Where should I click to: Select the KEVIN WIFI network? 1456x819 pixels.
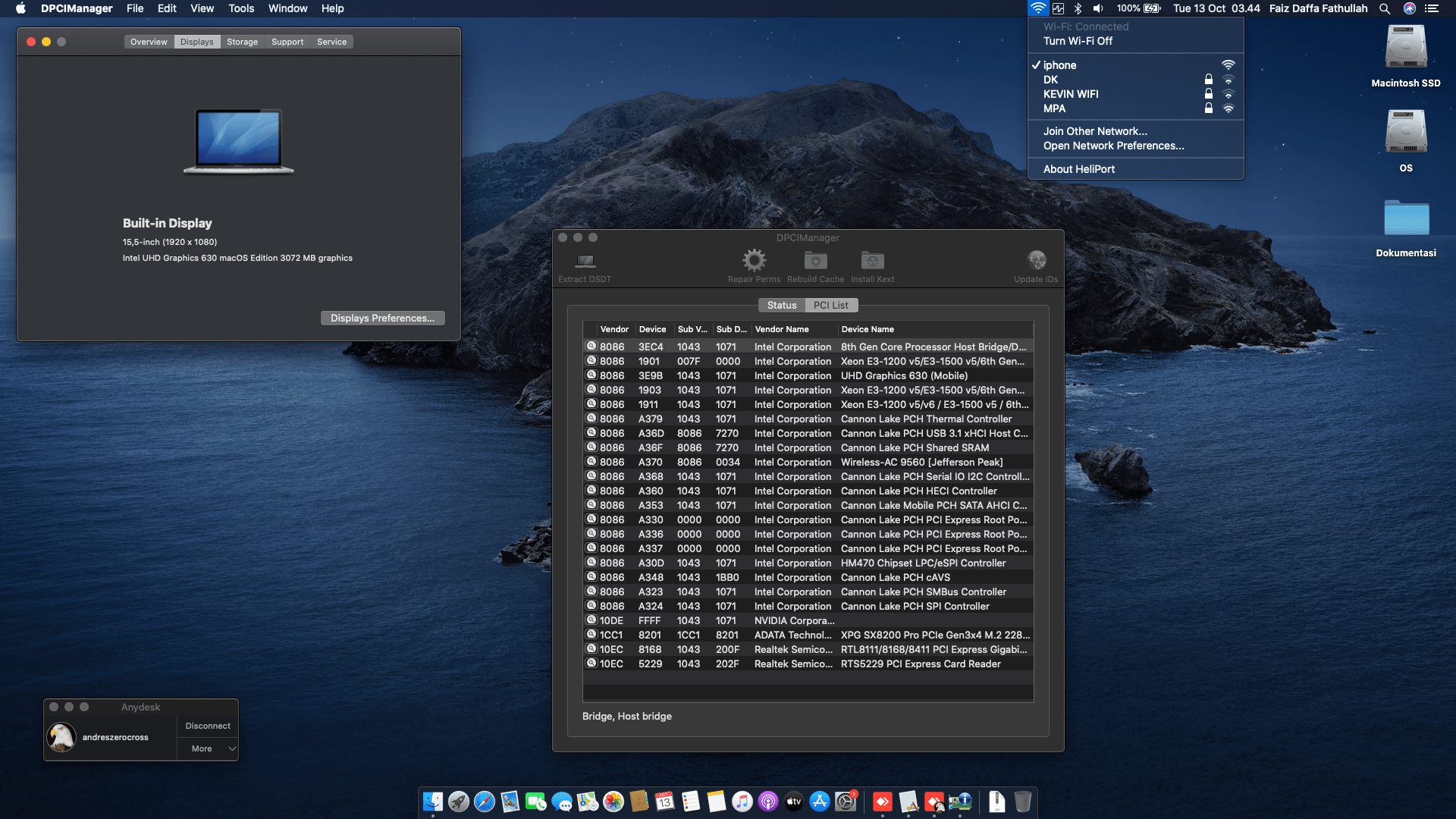point(1135,94)
